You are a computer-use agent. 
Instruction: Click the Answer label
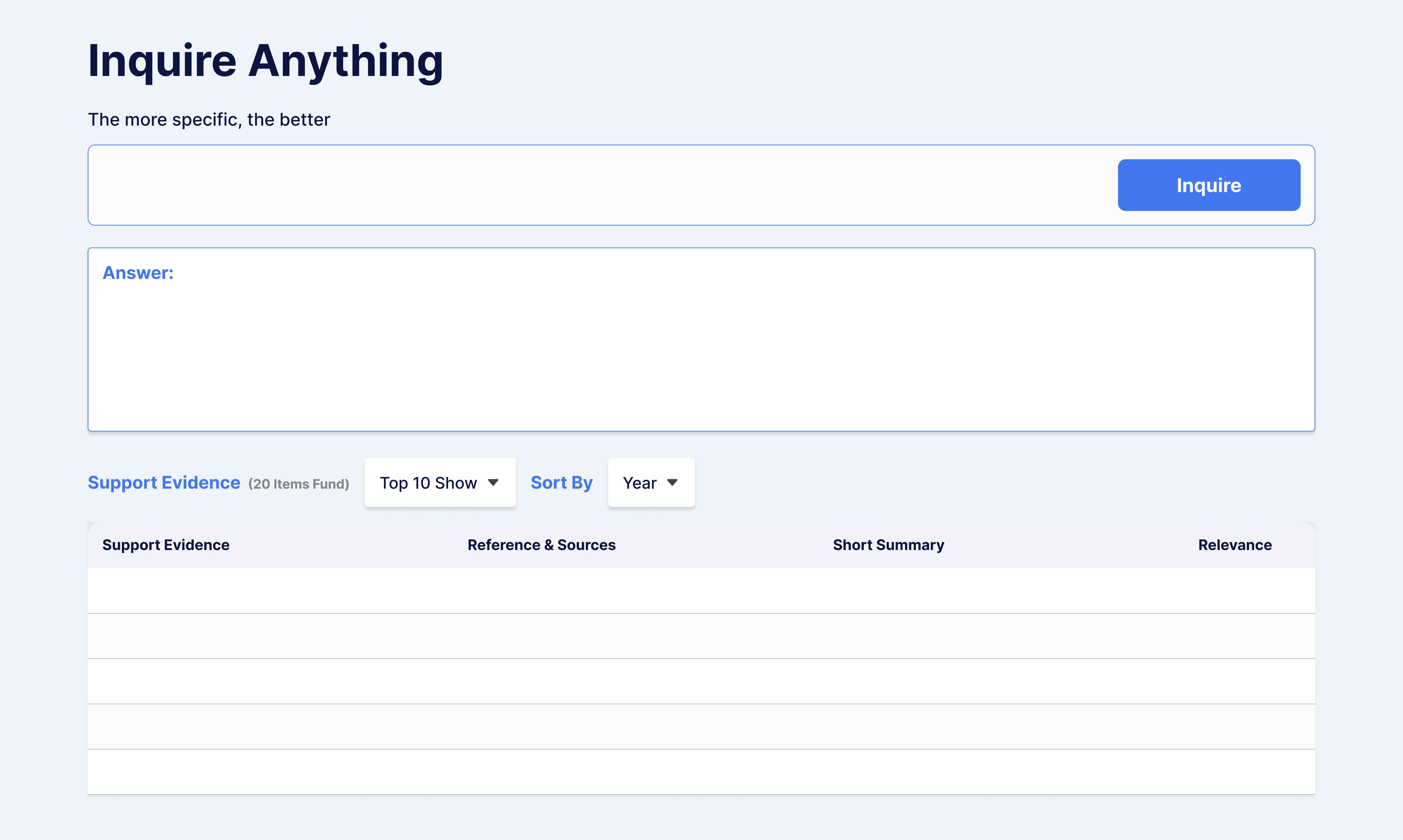point(138,273)
